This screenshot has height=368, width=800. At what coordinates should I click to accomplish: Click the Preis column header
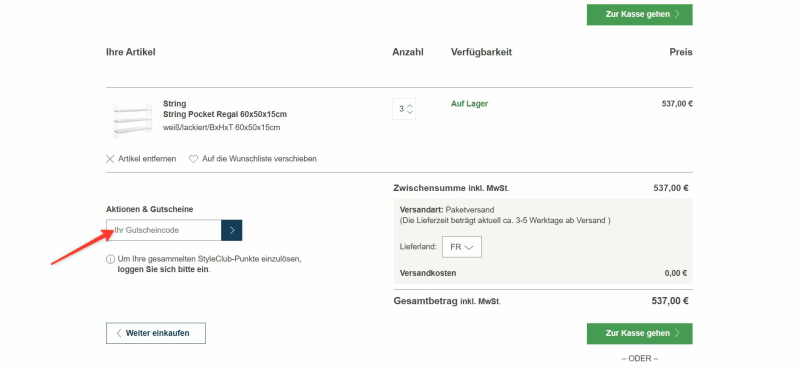coord(681,52)
